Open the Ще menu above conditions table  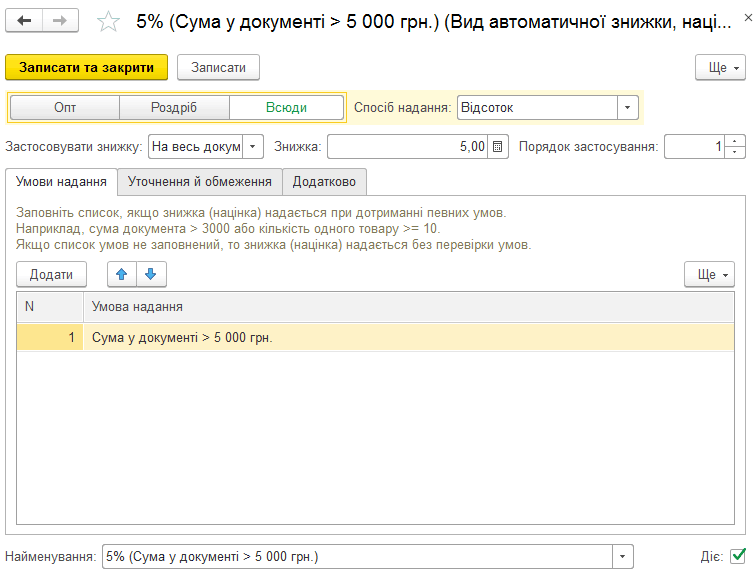pyautogui.click(x=709, y=274)
